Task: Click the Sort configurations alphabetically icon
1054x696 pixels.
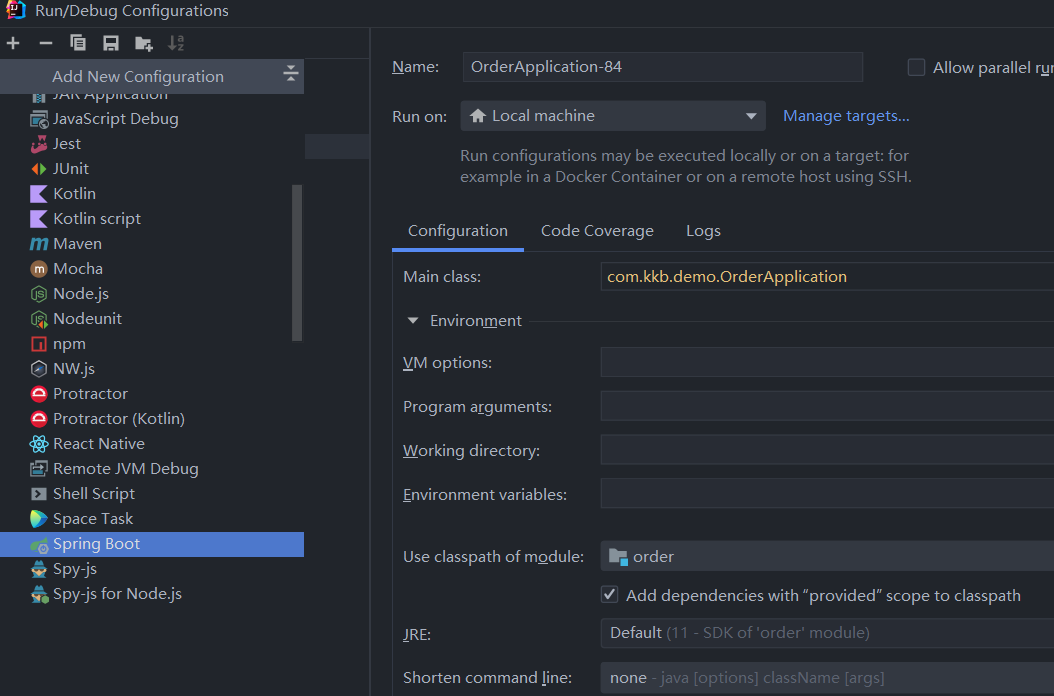Action: 176,44
